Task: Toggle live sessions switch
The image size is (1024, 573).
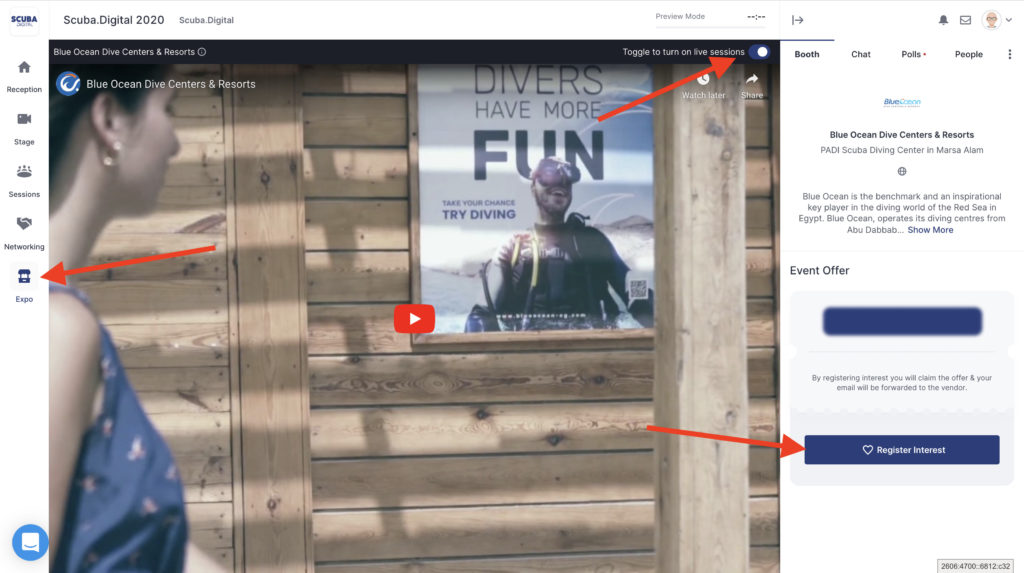Action: 759,52
